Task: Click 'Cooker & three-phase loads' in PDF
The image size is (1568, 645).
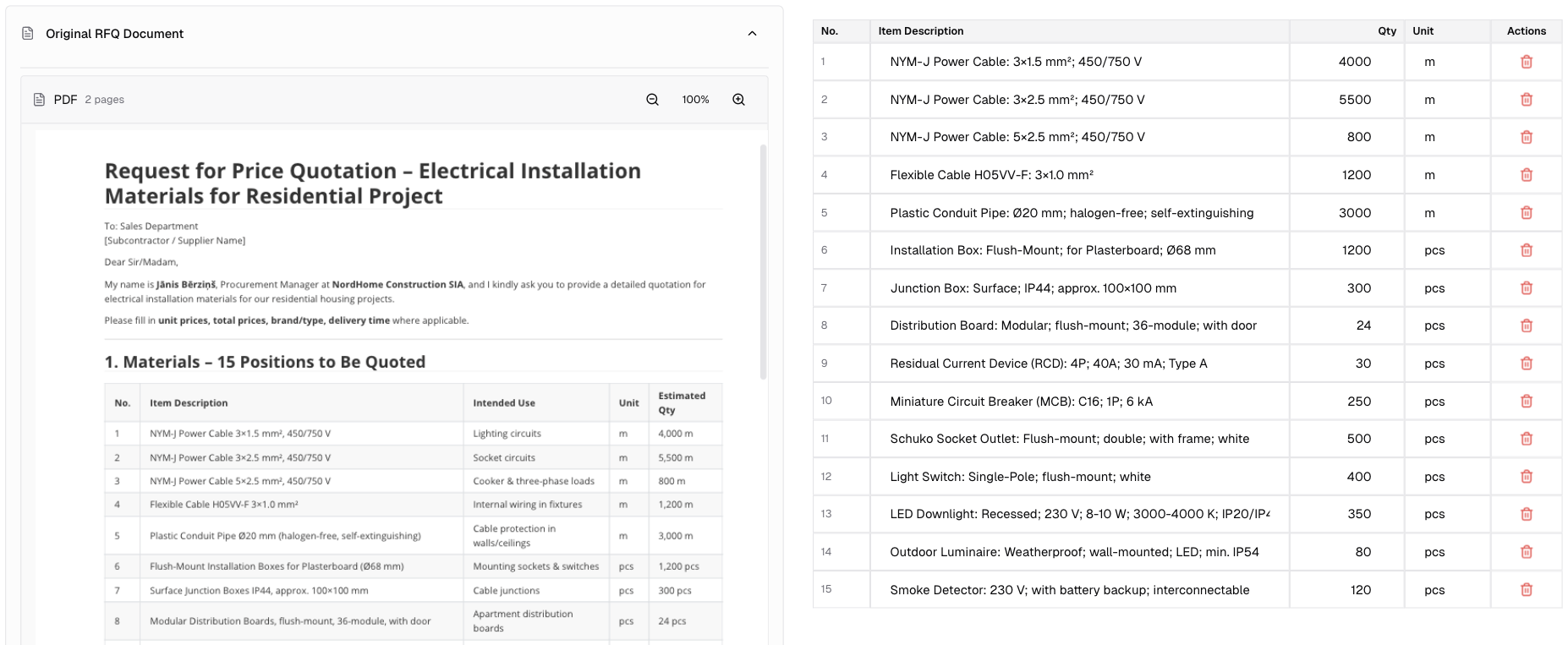Action: point(534,481)
